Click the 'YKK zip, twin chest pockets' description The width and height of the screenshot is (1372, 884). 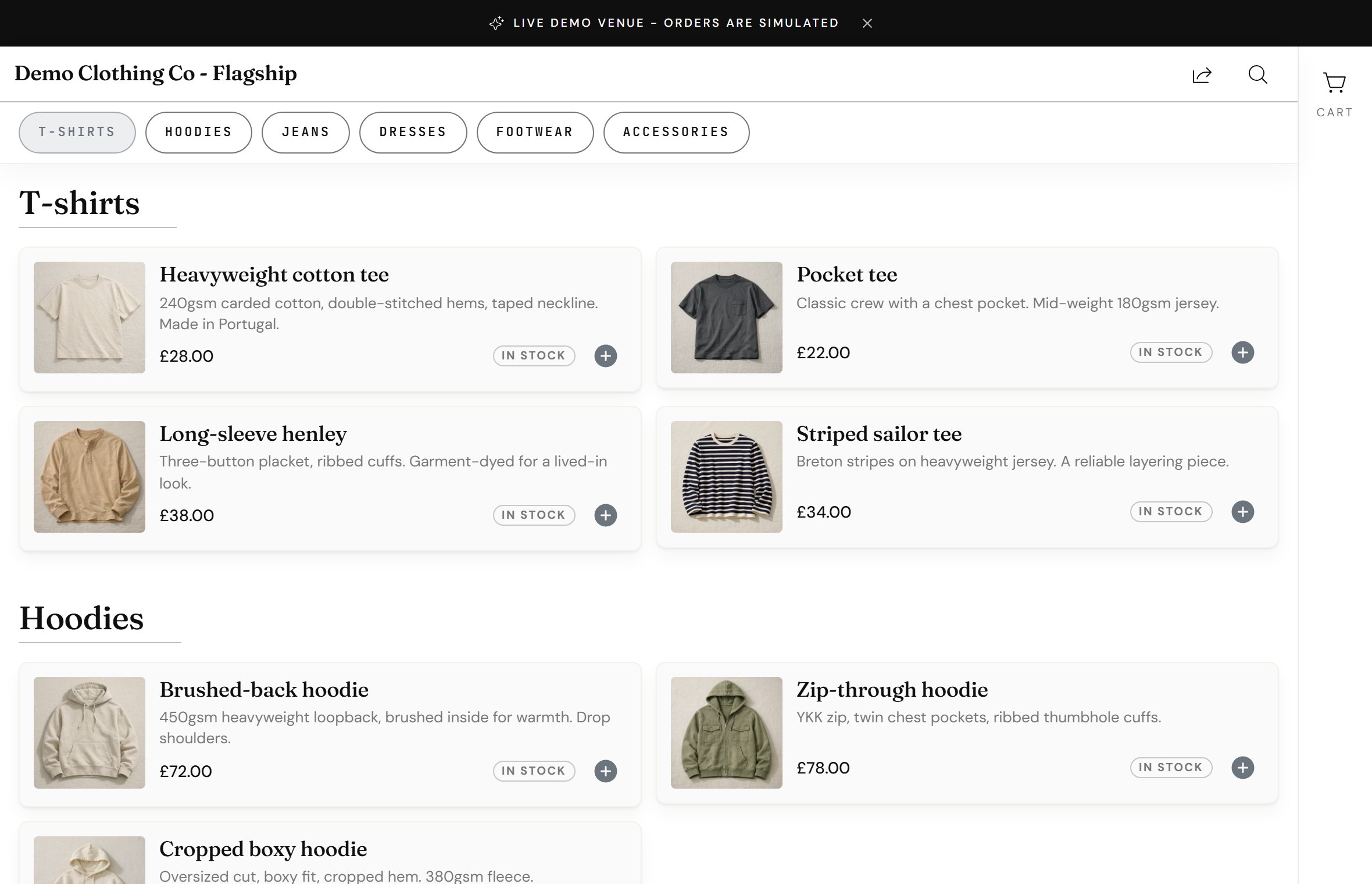point(979,717)
